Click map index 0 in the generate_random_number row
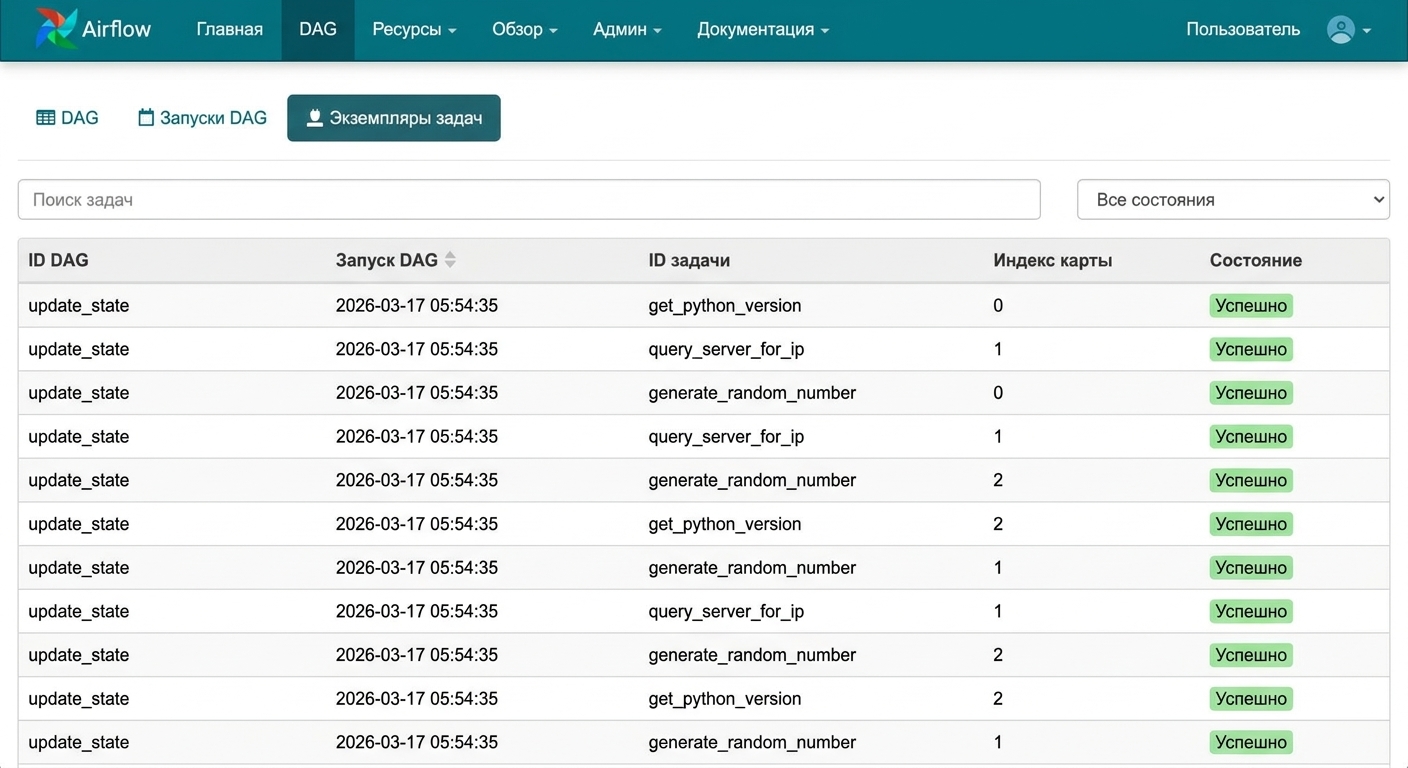 point(998,393)
